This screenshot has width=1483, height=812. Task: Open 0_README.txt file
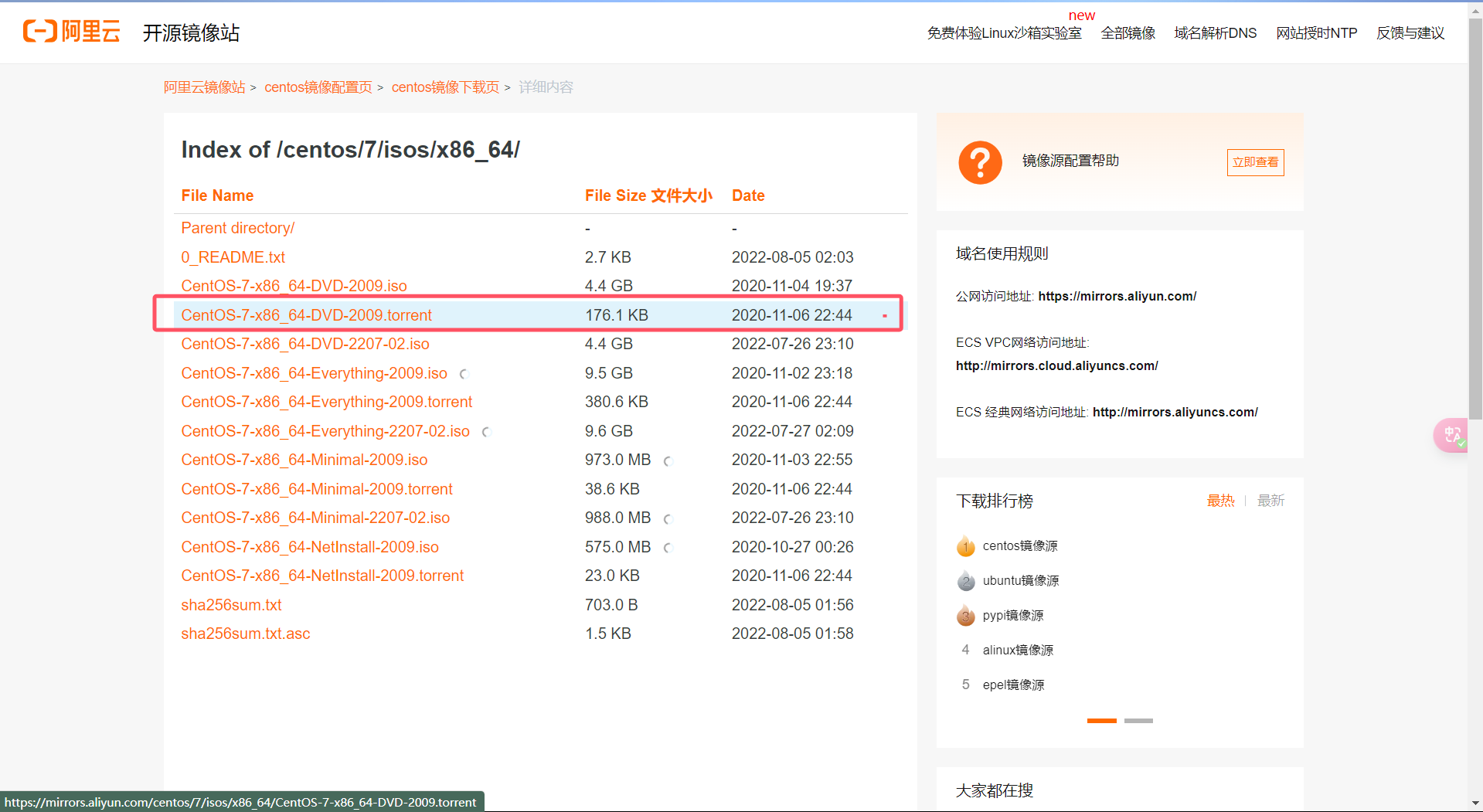click(x=233, y=257)
